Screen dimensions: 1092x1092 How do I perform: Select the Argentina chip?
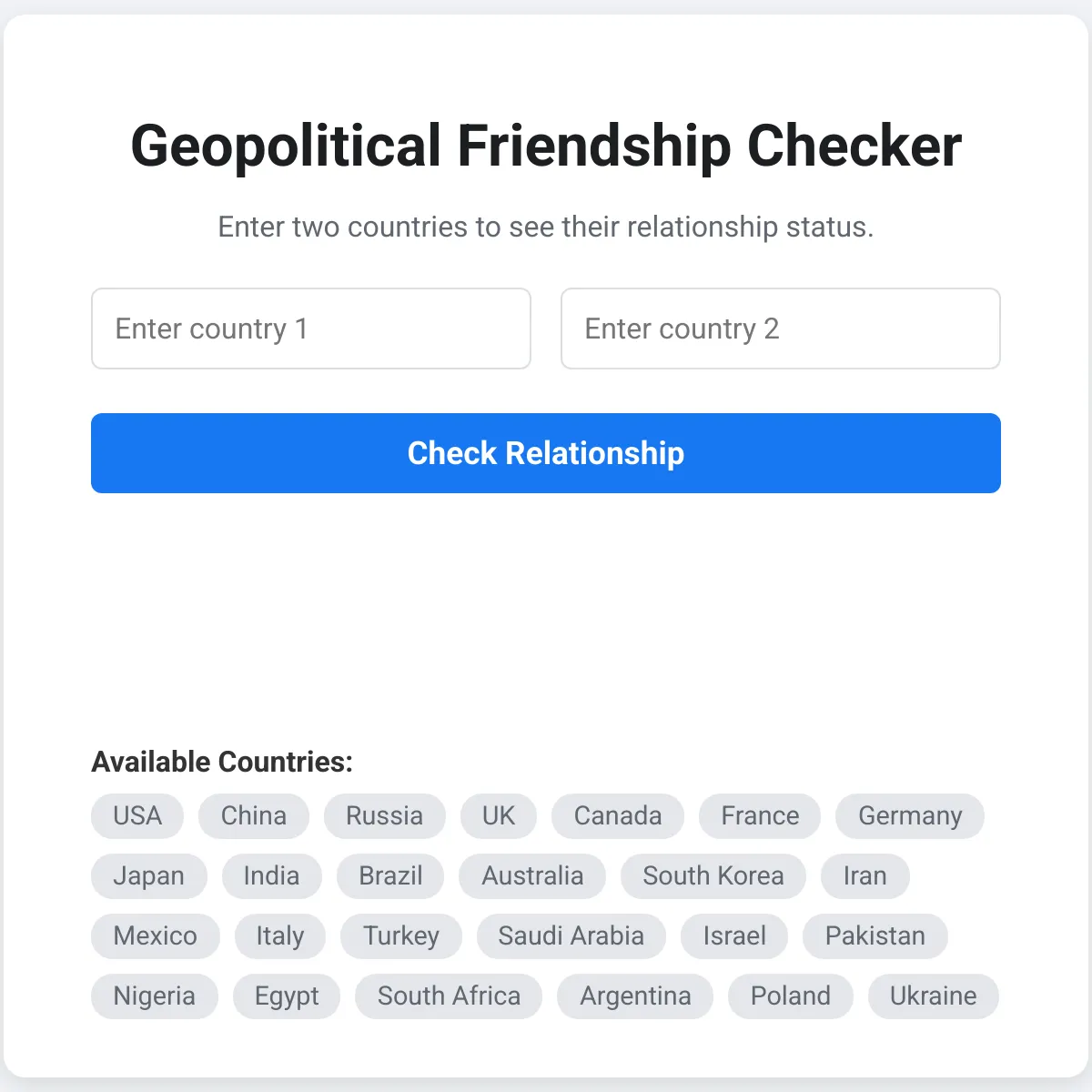(635, 996)
